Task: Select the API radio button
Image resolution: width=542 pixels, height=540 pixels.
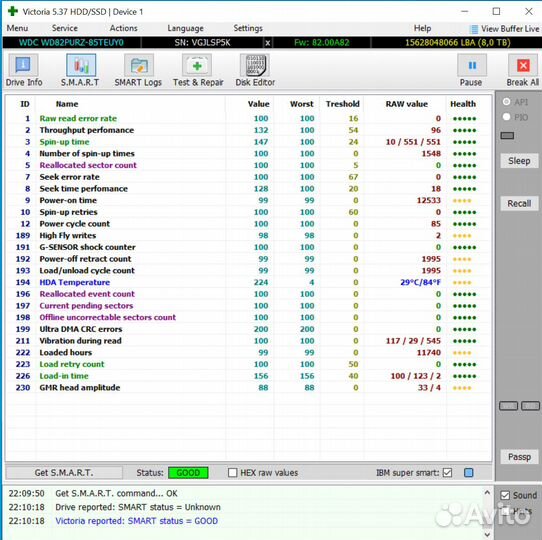Action: (x=506, y=102)
